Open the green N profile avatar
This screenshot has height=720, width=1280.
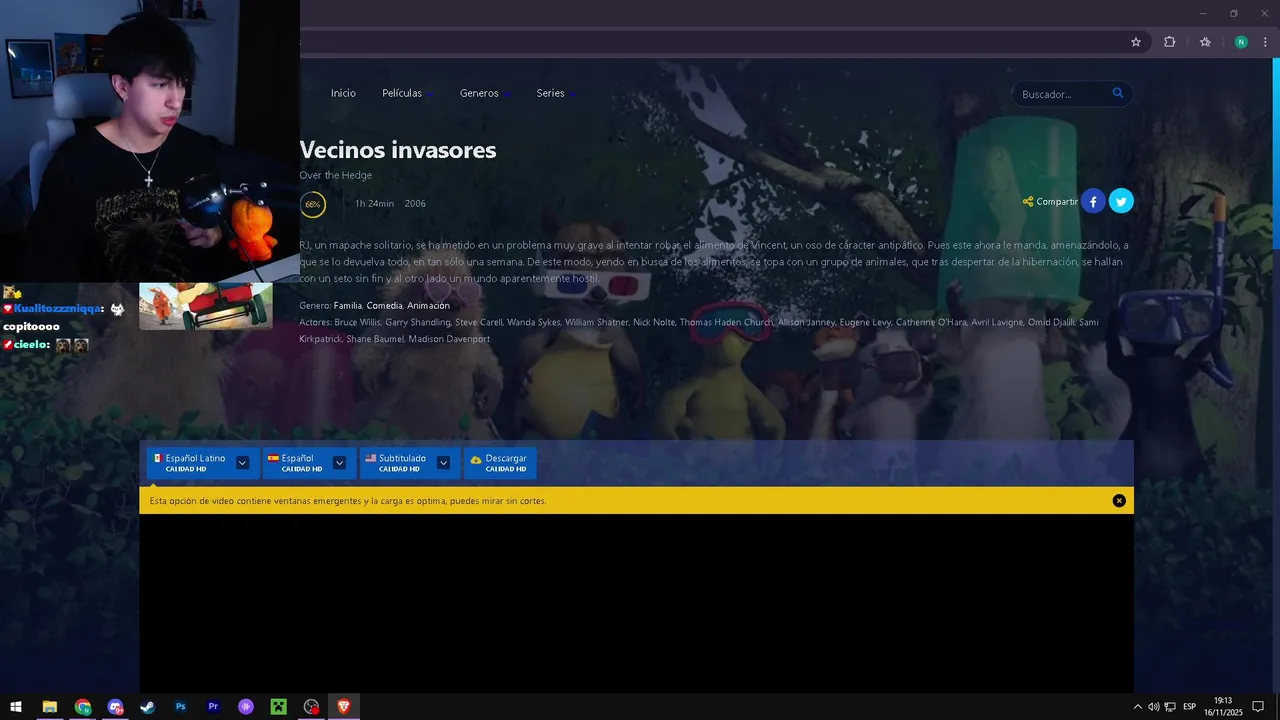(1241, 42)
